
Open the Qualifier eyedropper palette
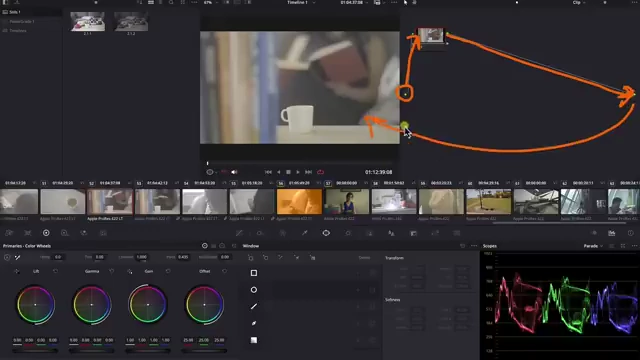click(304, 233)
